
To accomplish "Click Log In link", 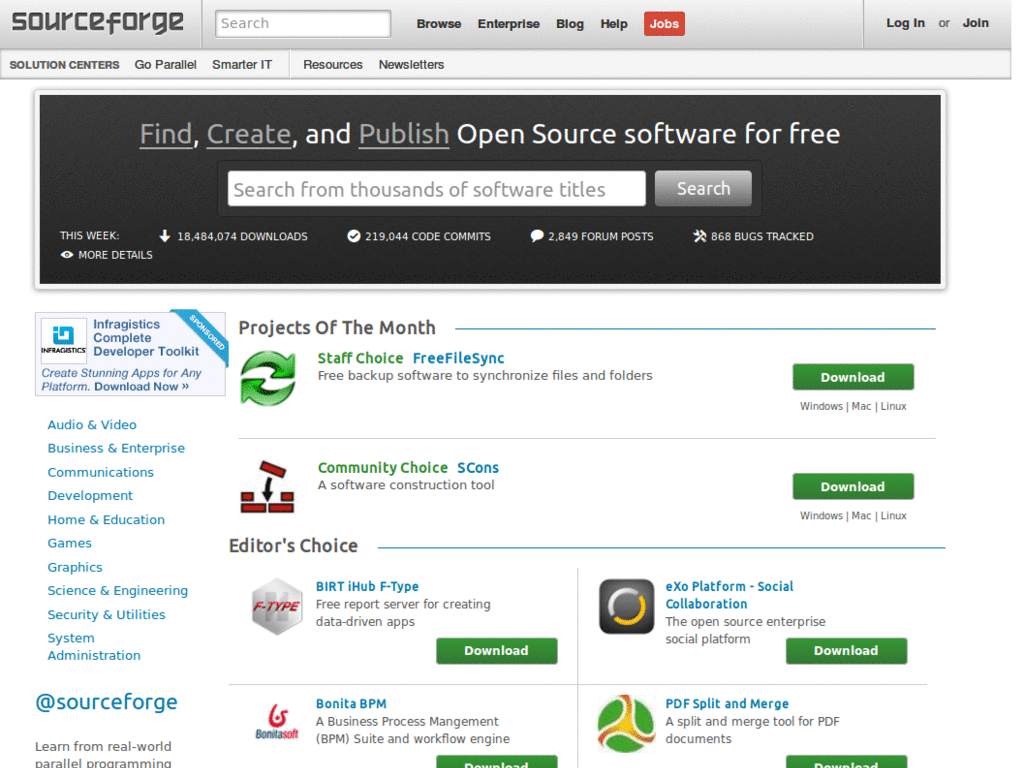I will point(905,23).
